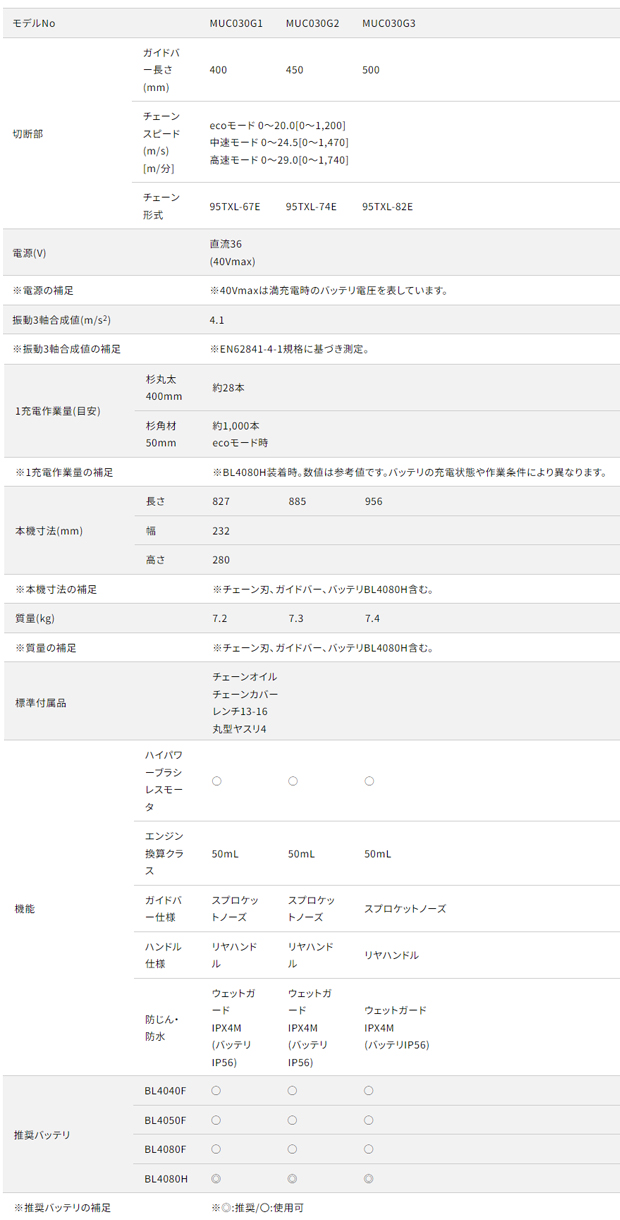This screenshot has height=1220, width=620.
Task: Click the 防じん・防水 sub-label
Action: [161, 1028]
